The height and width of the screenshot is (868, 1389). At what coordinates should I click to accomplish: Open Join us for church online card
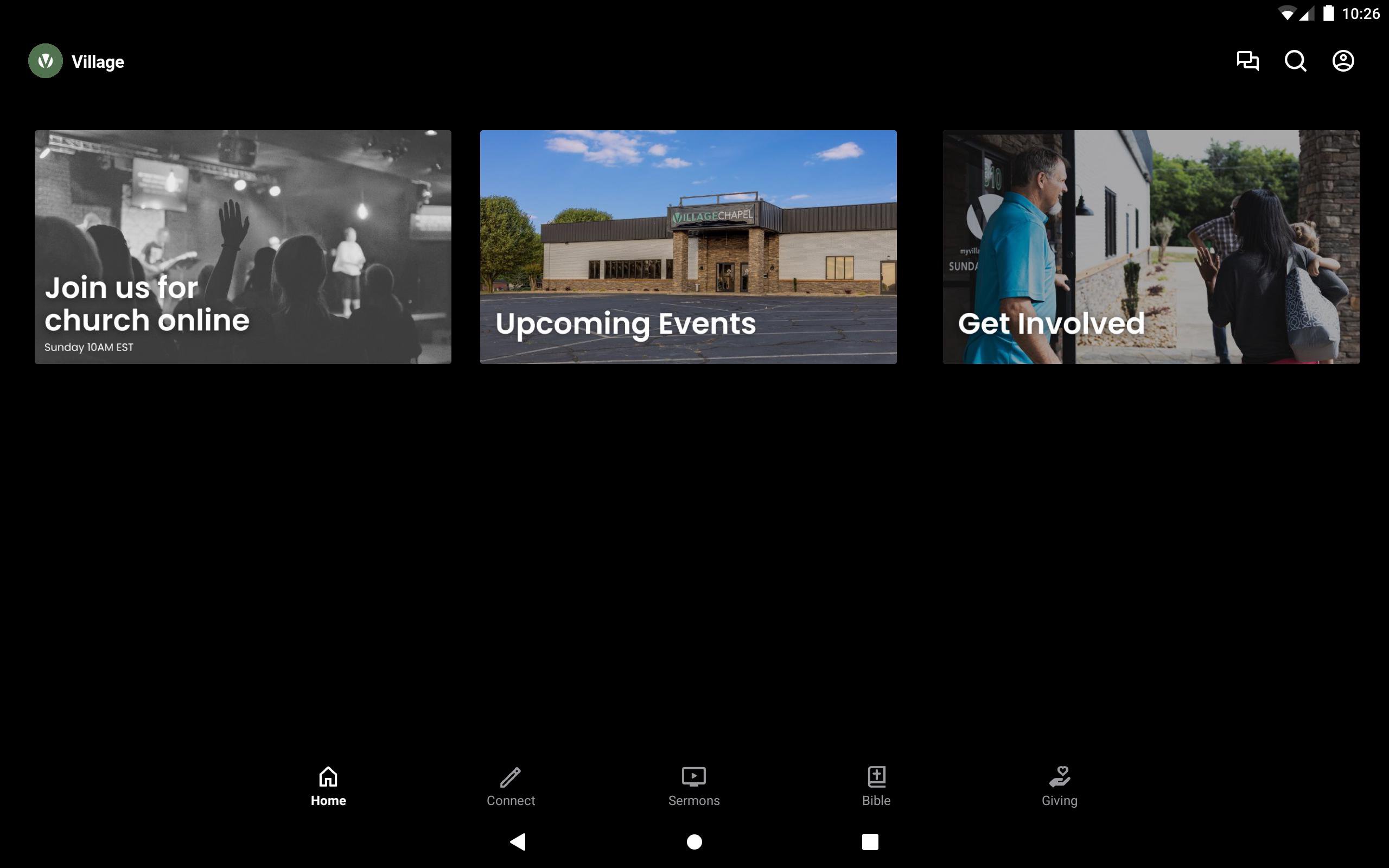(243, 247)
